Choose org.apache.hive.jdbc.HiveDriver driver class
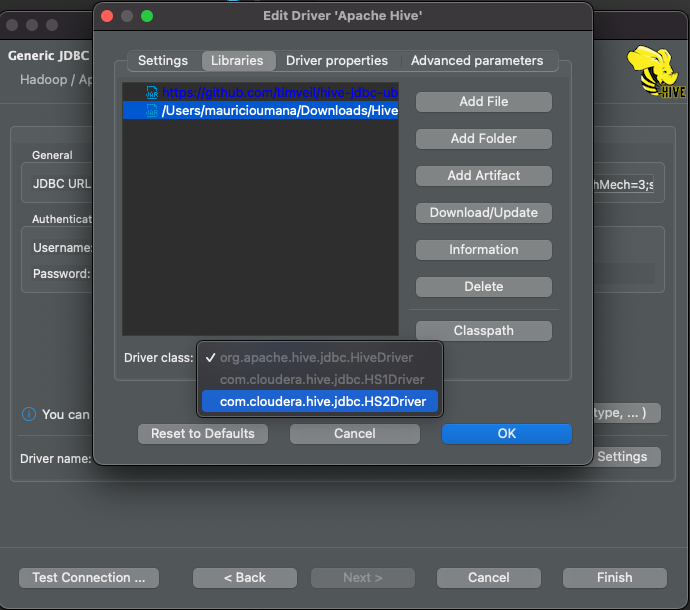Viewport: 690px width, 610px height. (x=320, y=357)
